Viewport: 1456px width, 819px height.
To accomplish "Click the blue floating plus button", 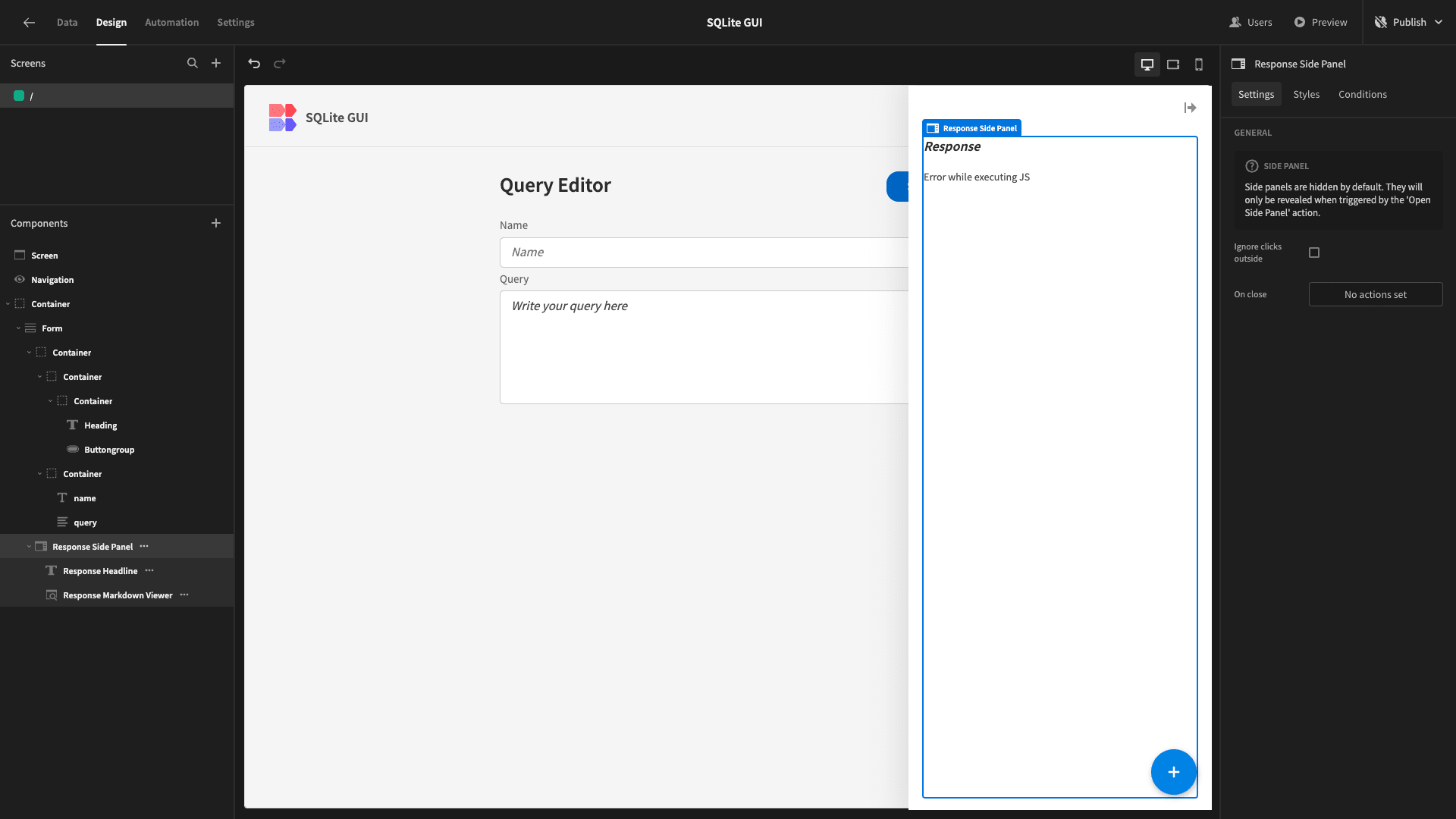I will pyautogui.click(x=1173, y=772).
